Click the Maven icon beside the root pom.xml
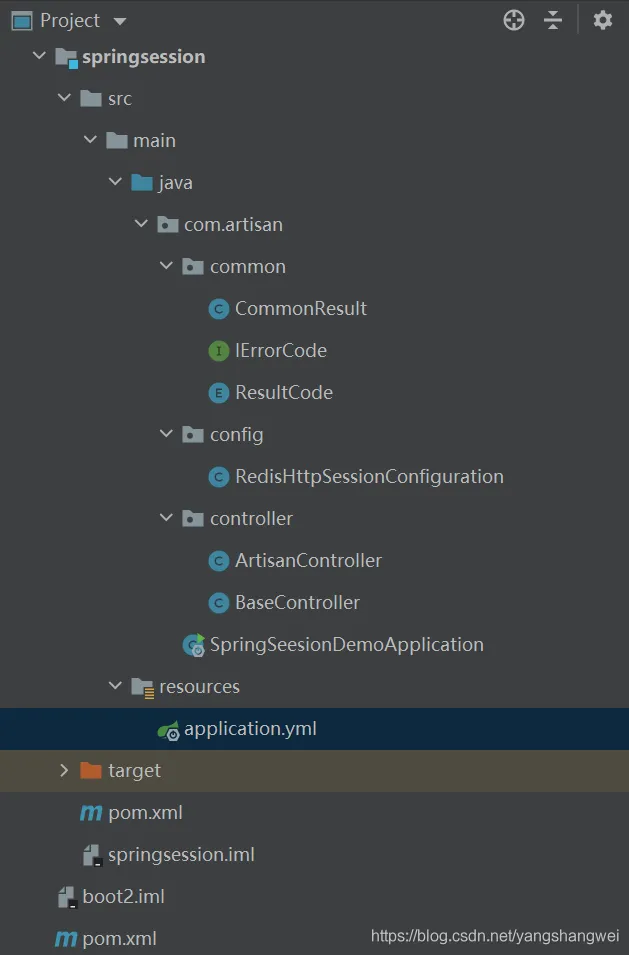629x955 pixels. click(66, 939)
